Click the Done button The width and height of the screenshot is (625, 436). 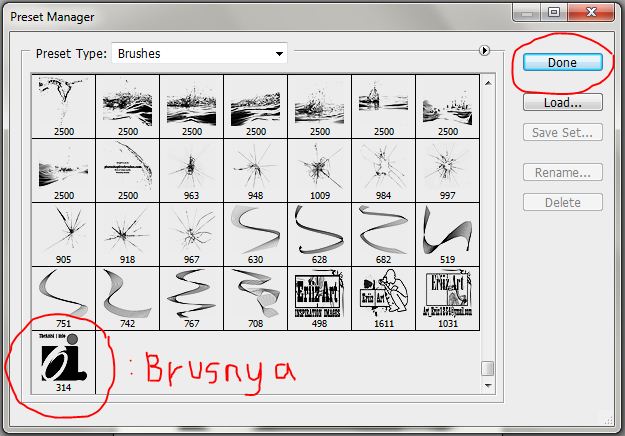pos(562,63)
